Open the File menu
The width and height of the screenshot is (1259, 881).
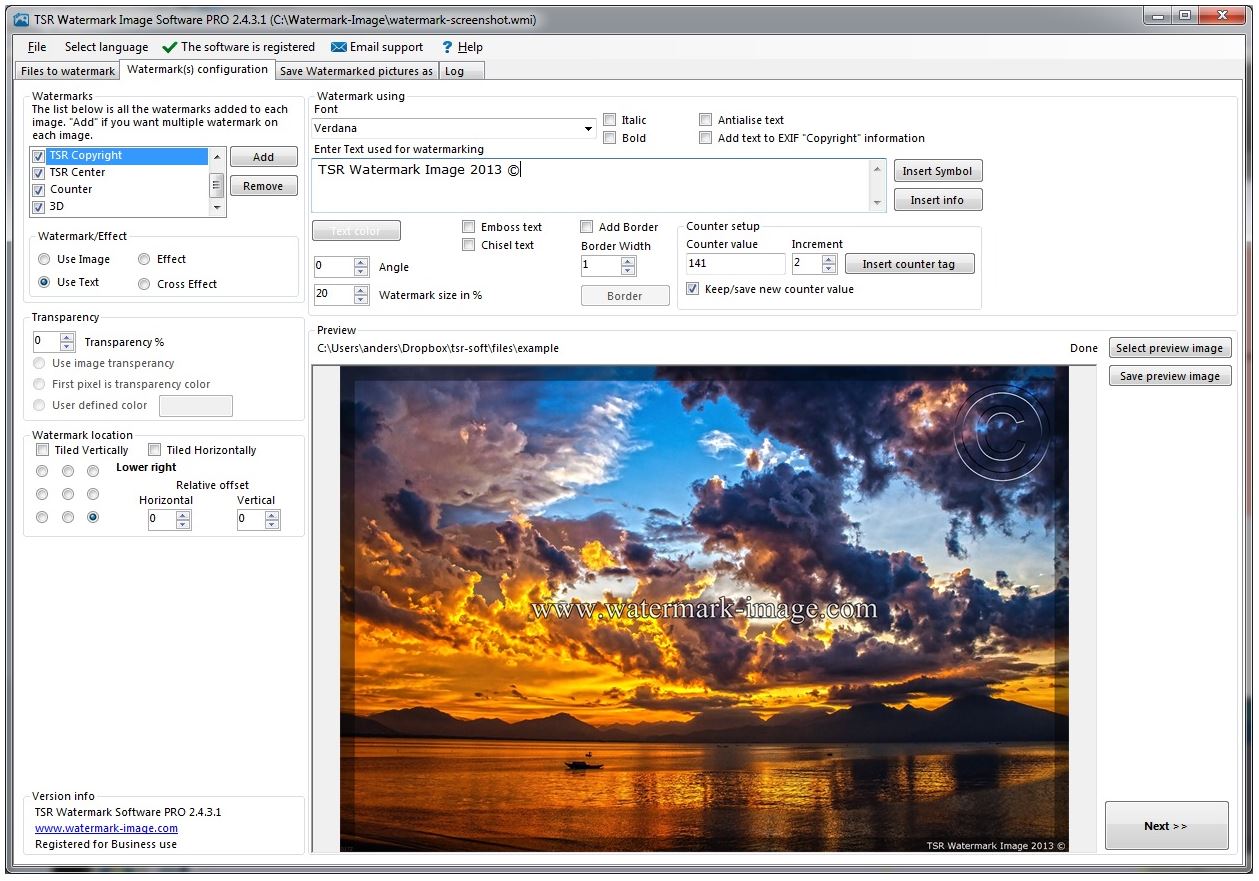[x=37, y=47]
